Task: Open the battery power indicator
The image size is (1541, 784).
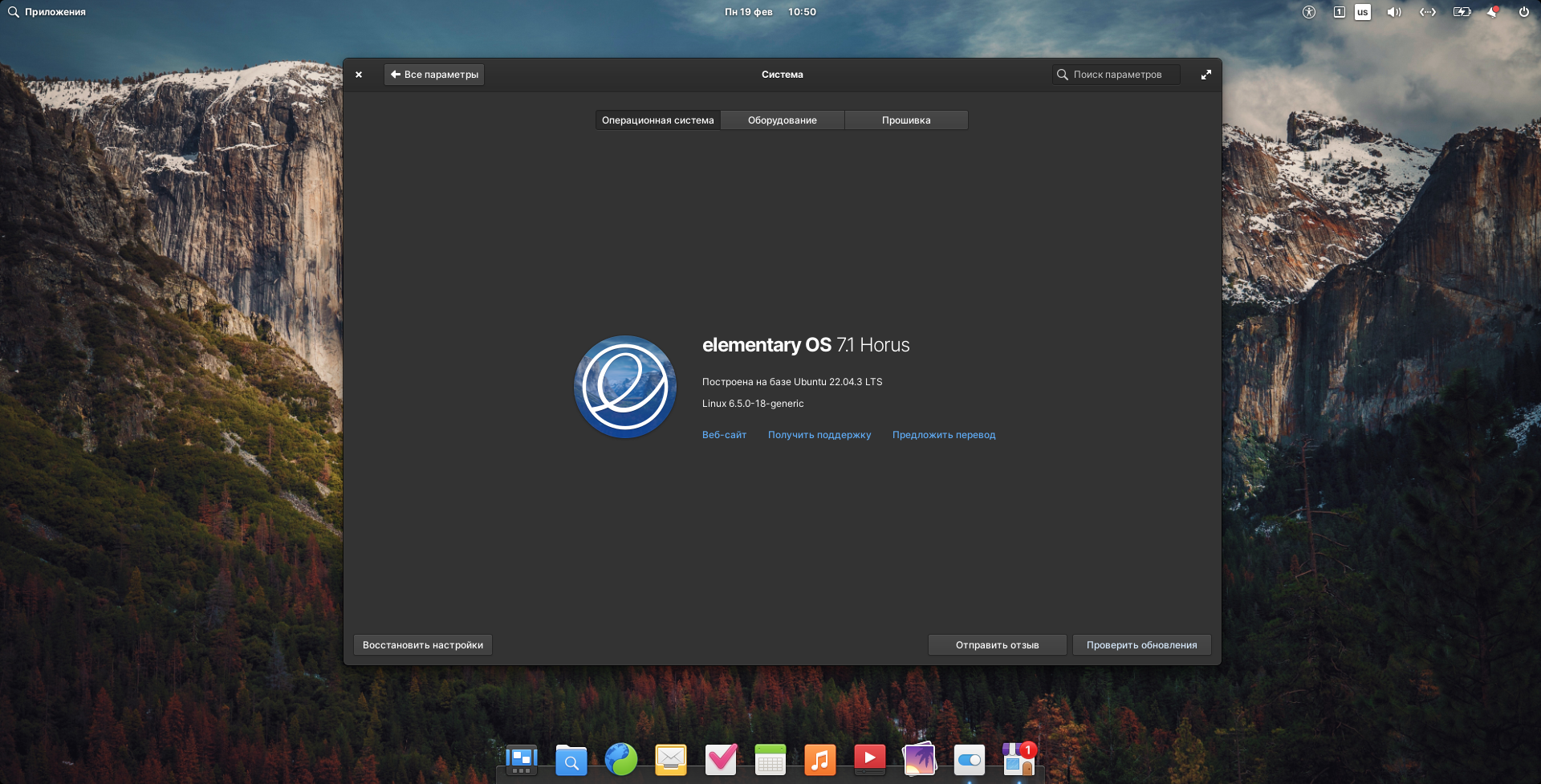Action: (1462, 12)
